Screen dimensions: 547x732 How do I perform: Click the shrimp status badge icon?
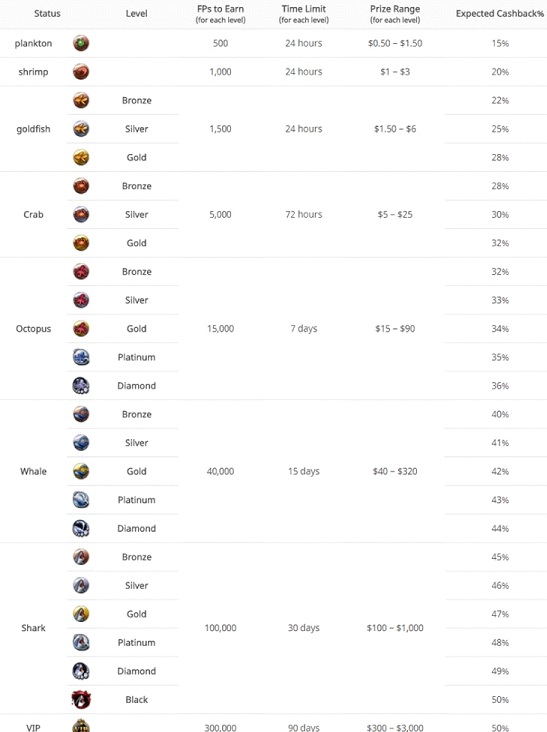[81, 72]
